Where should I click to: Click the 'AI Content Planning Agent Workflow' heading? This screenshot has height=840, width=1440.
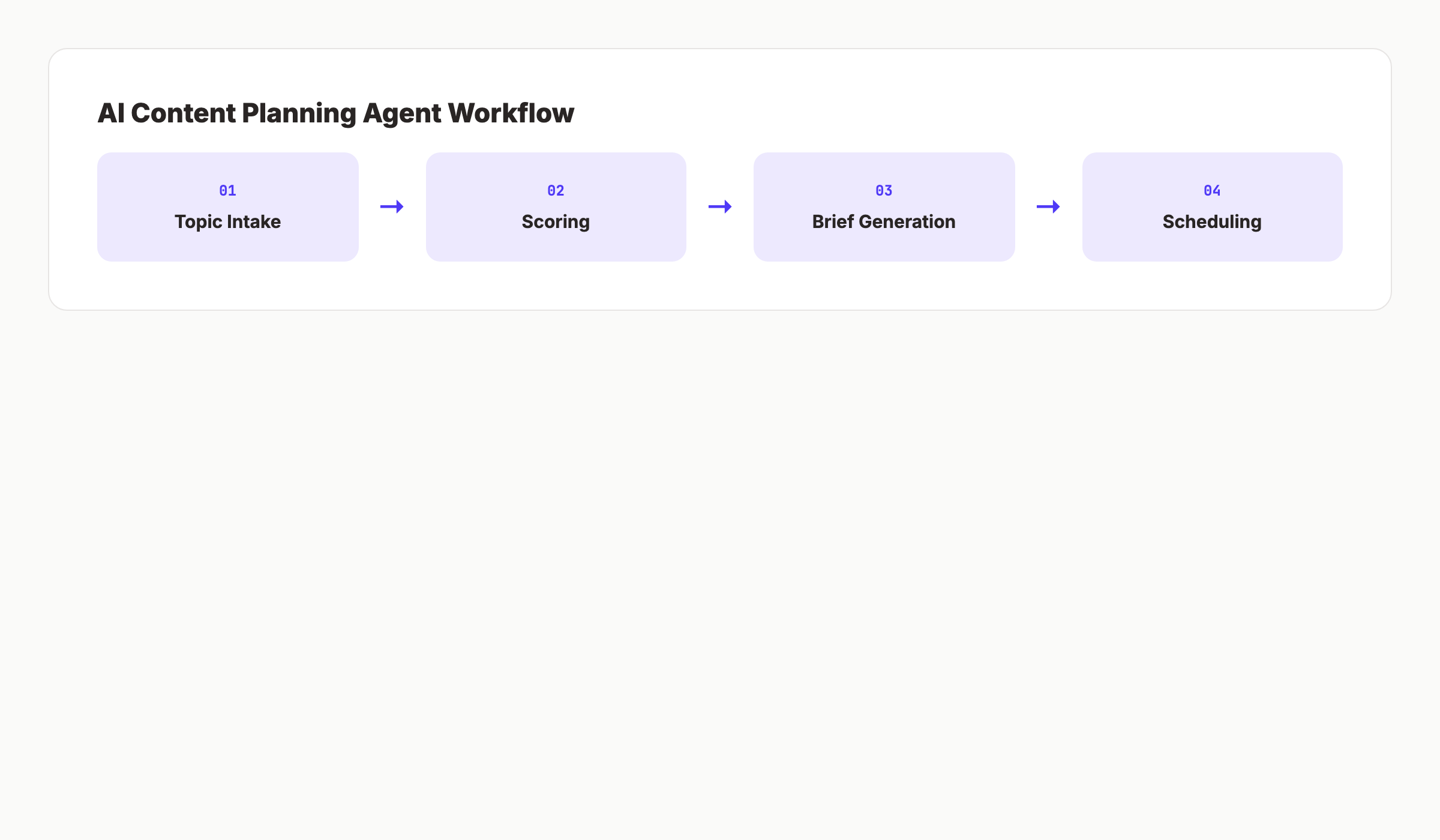coord(336,113)
